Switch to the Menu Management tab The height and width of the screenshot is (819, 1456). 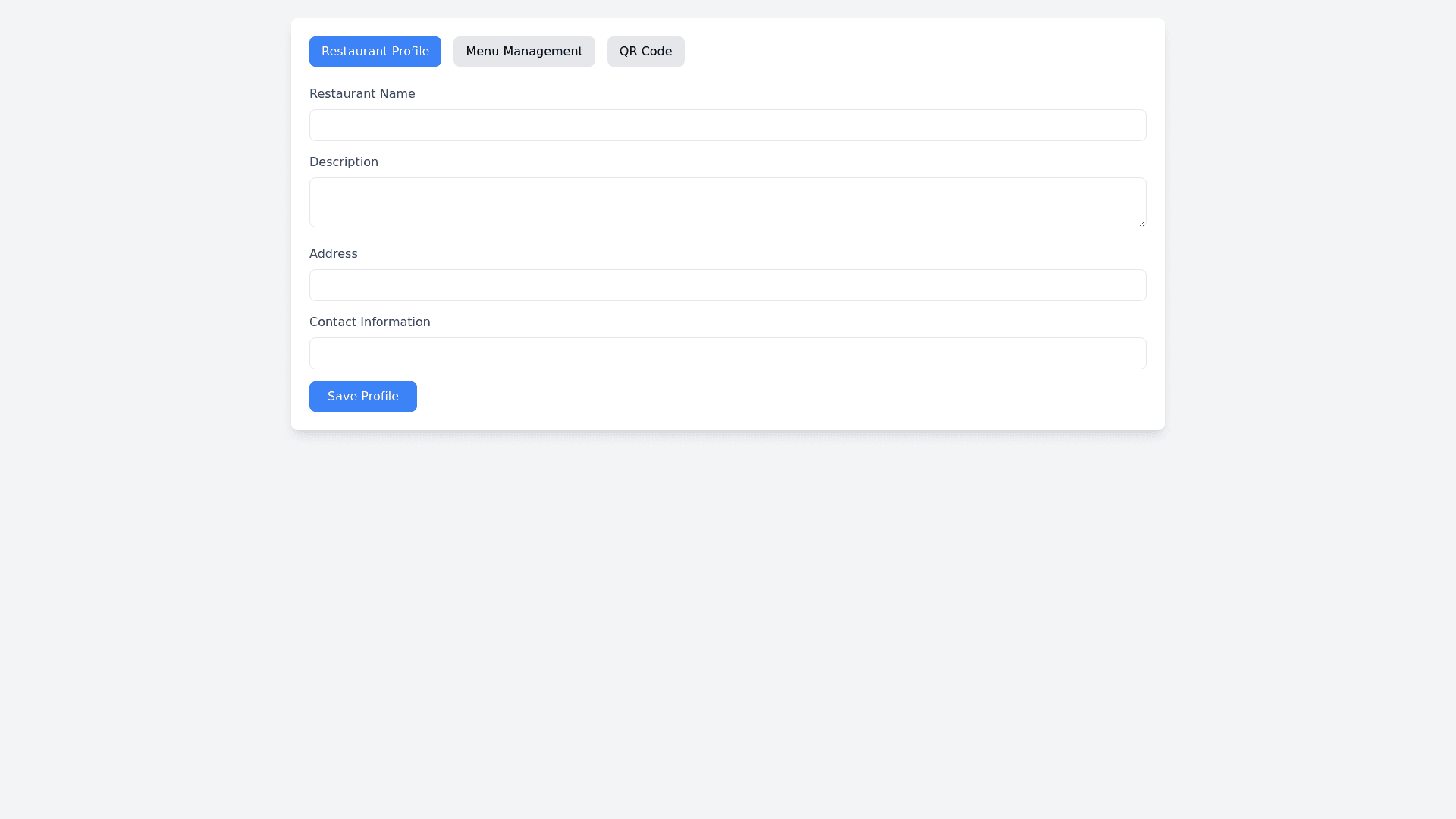524,52
